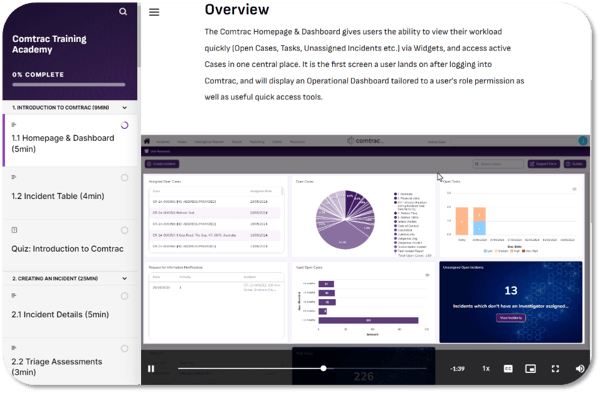The height and width of the screenshot is (393, 600).
Task: Enable picture-in-picture mode
Action: click(530, 369)
